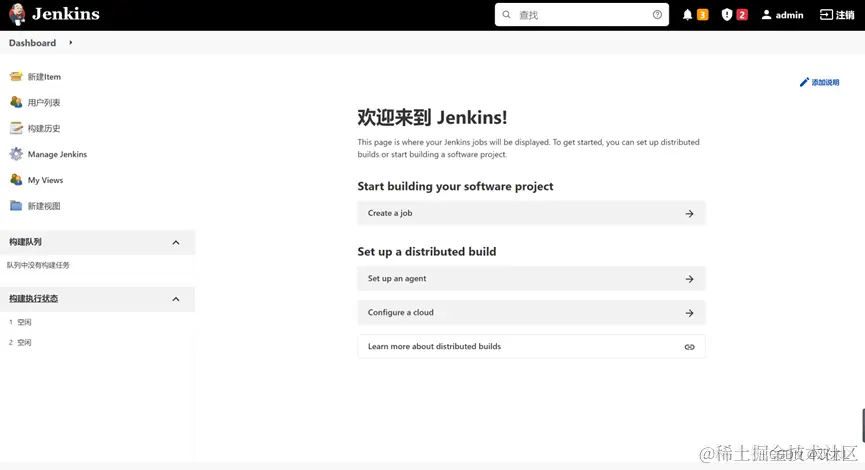Image resolution: width=865 pixels, height=470 pixels.
Task: Click the logout door-arrow icon
Action: 826,15
